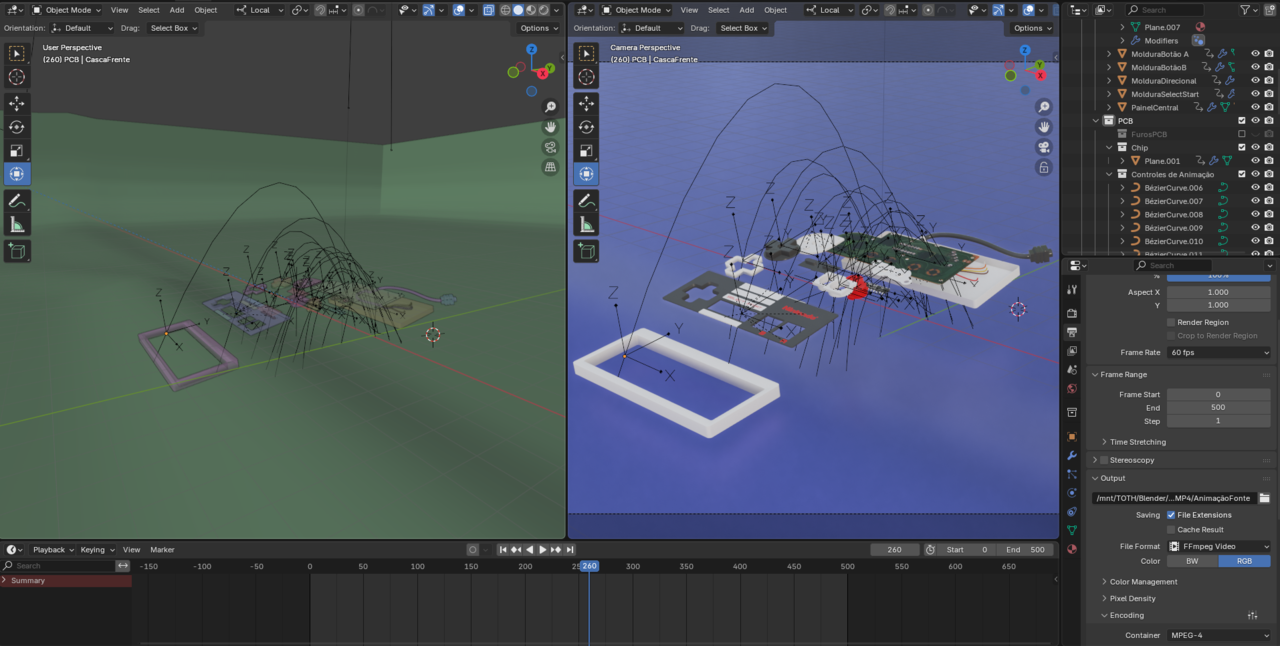The width and height of the screenshot is (1280, 646).
Task: Uncheck the File Extensions checkbox
Action: 1171,515
